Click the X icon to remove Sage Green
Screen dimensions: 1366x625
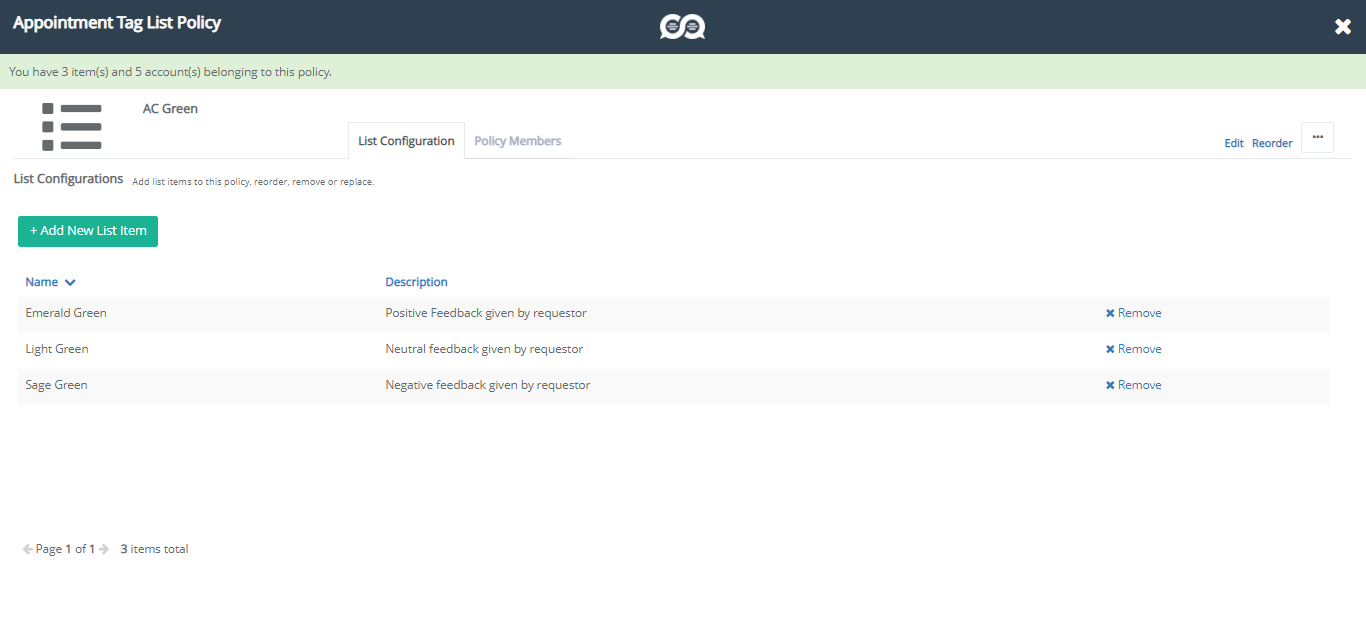[1110, 385]
